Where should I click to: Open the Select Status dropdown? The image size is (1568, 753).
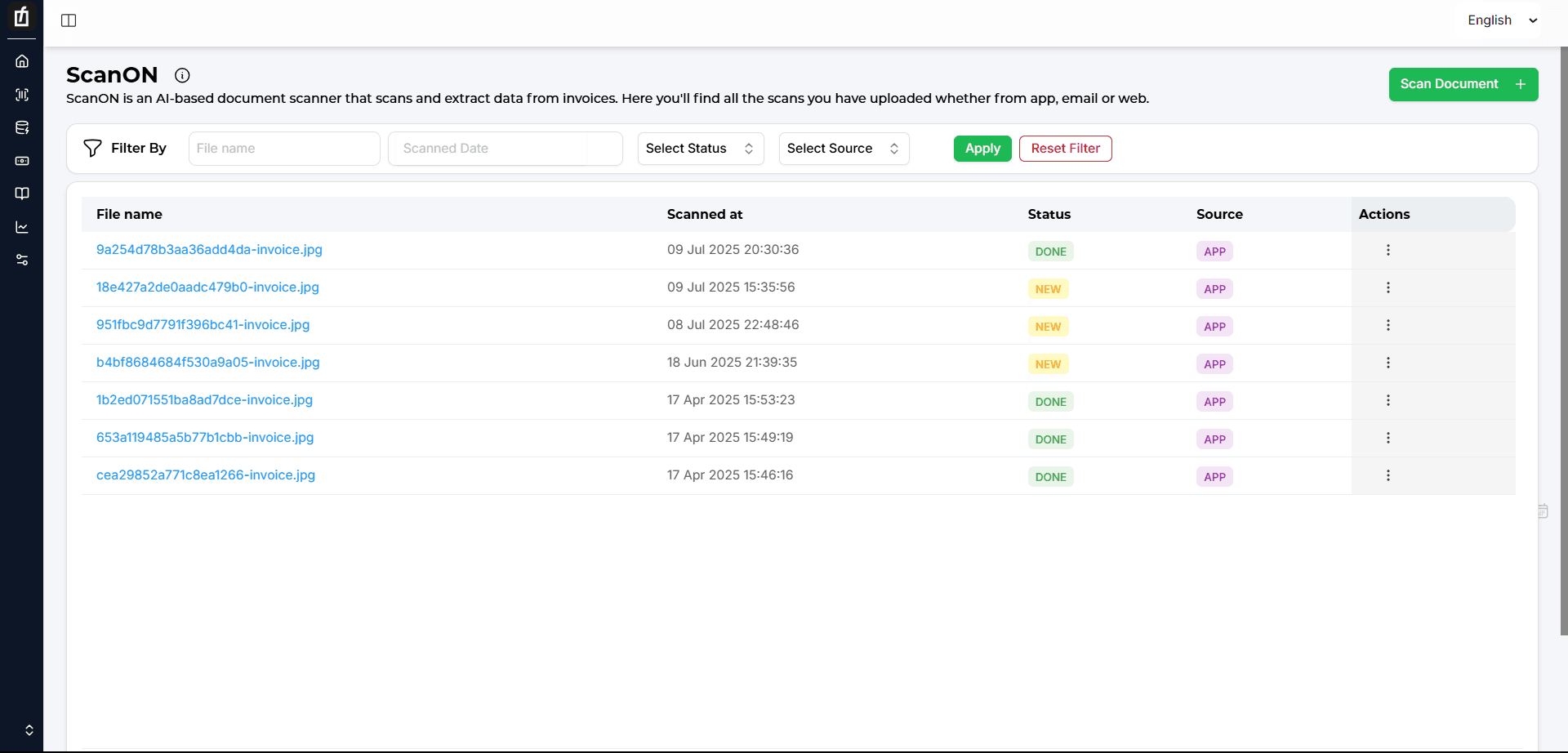(x=701, y=149)
